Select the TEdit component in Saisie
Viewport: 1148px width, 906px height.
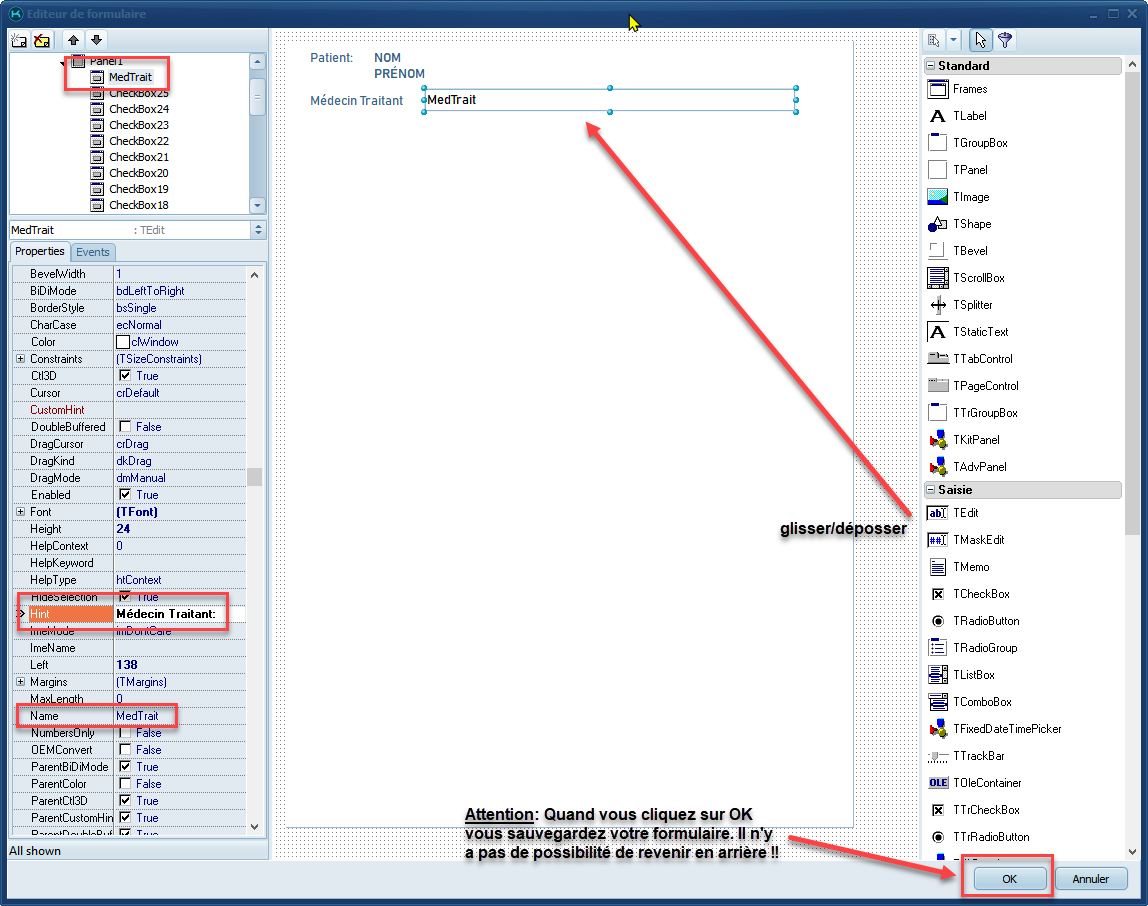(x=937, y=513)
